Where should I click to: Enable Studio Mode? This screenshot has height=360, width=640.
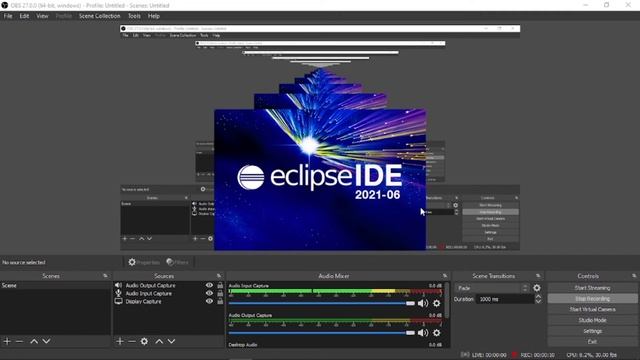(592, 320)
